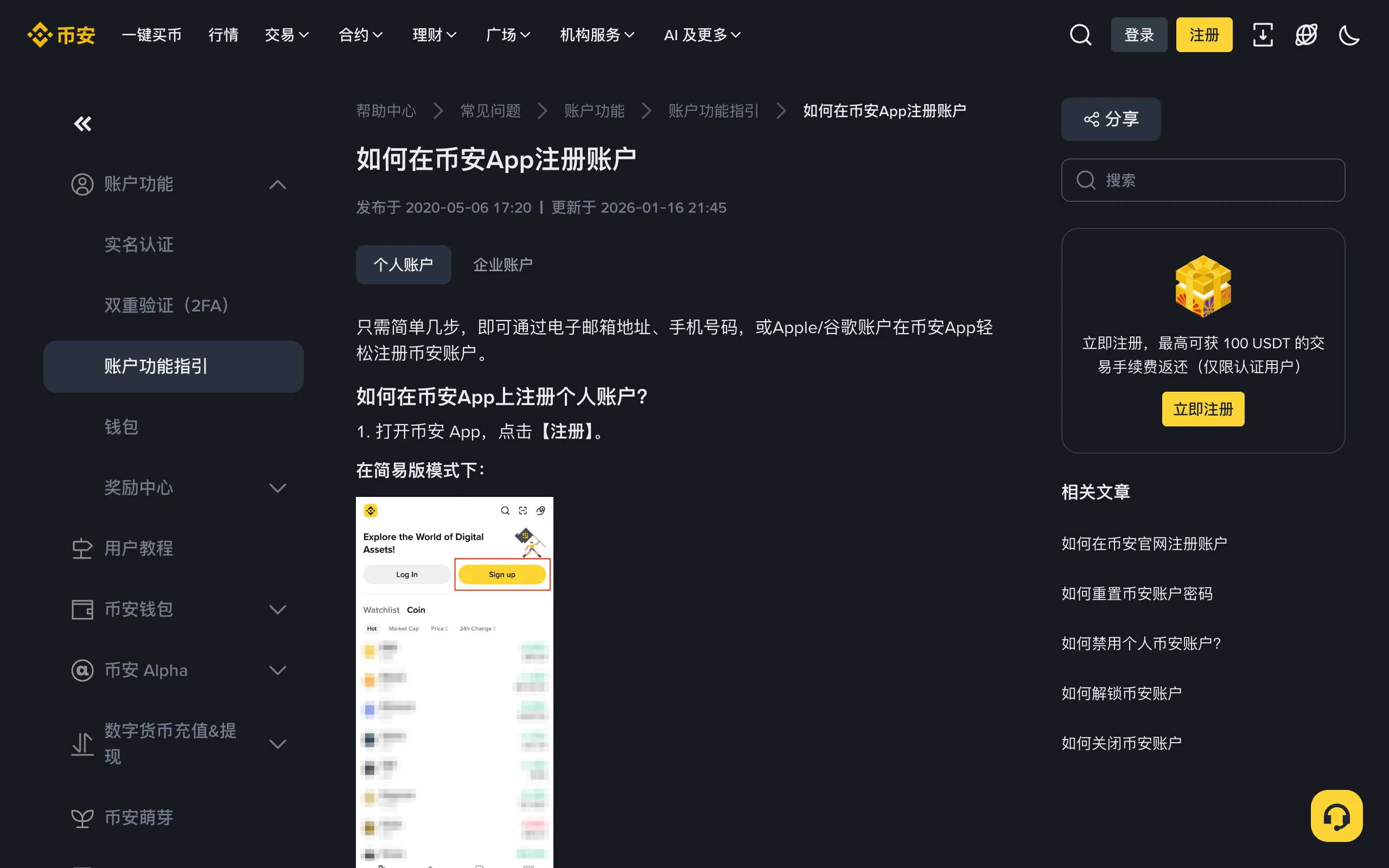
Task: Expand the 奖励中心 submenu chevron
Action: (x=278, y=488)
